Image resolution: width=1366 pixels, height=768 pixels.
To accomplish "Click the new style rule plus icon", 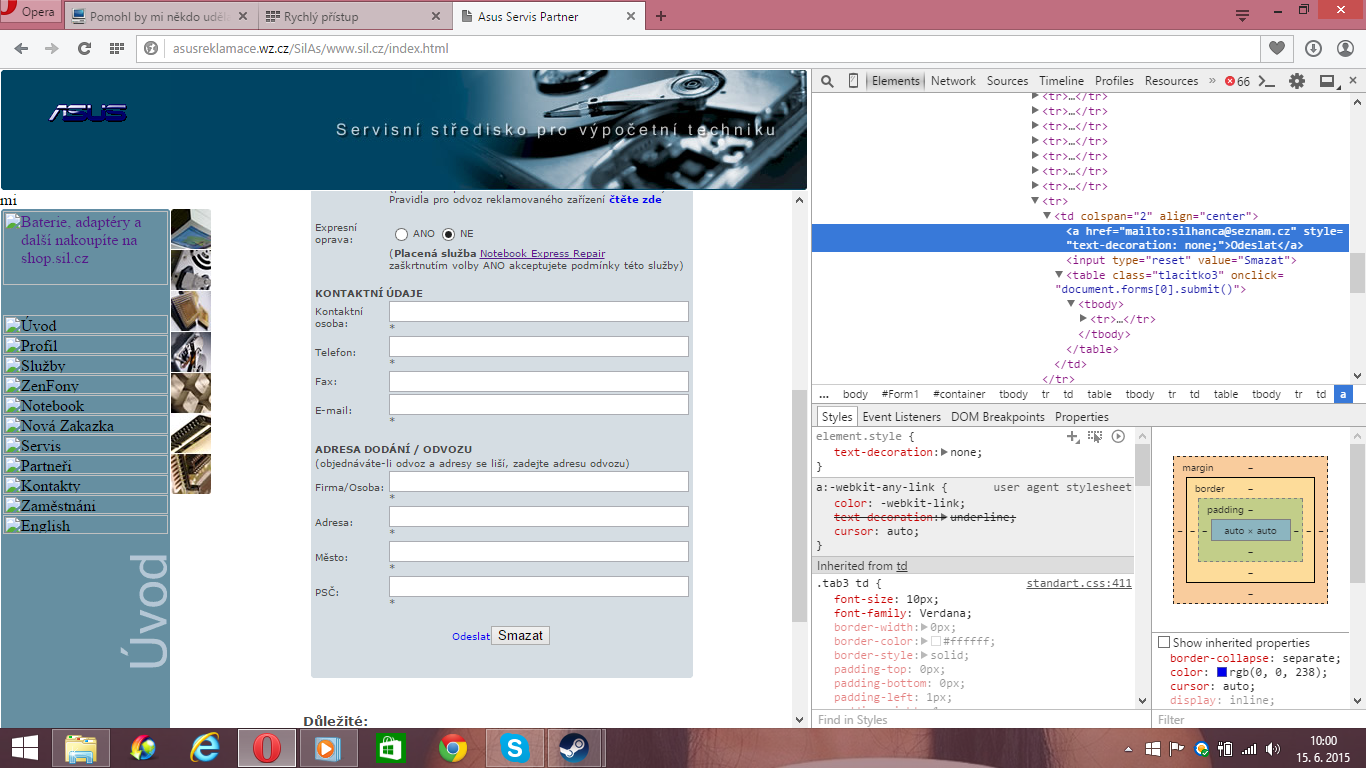I will click(1073, 437).
